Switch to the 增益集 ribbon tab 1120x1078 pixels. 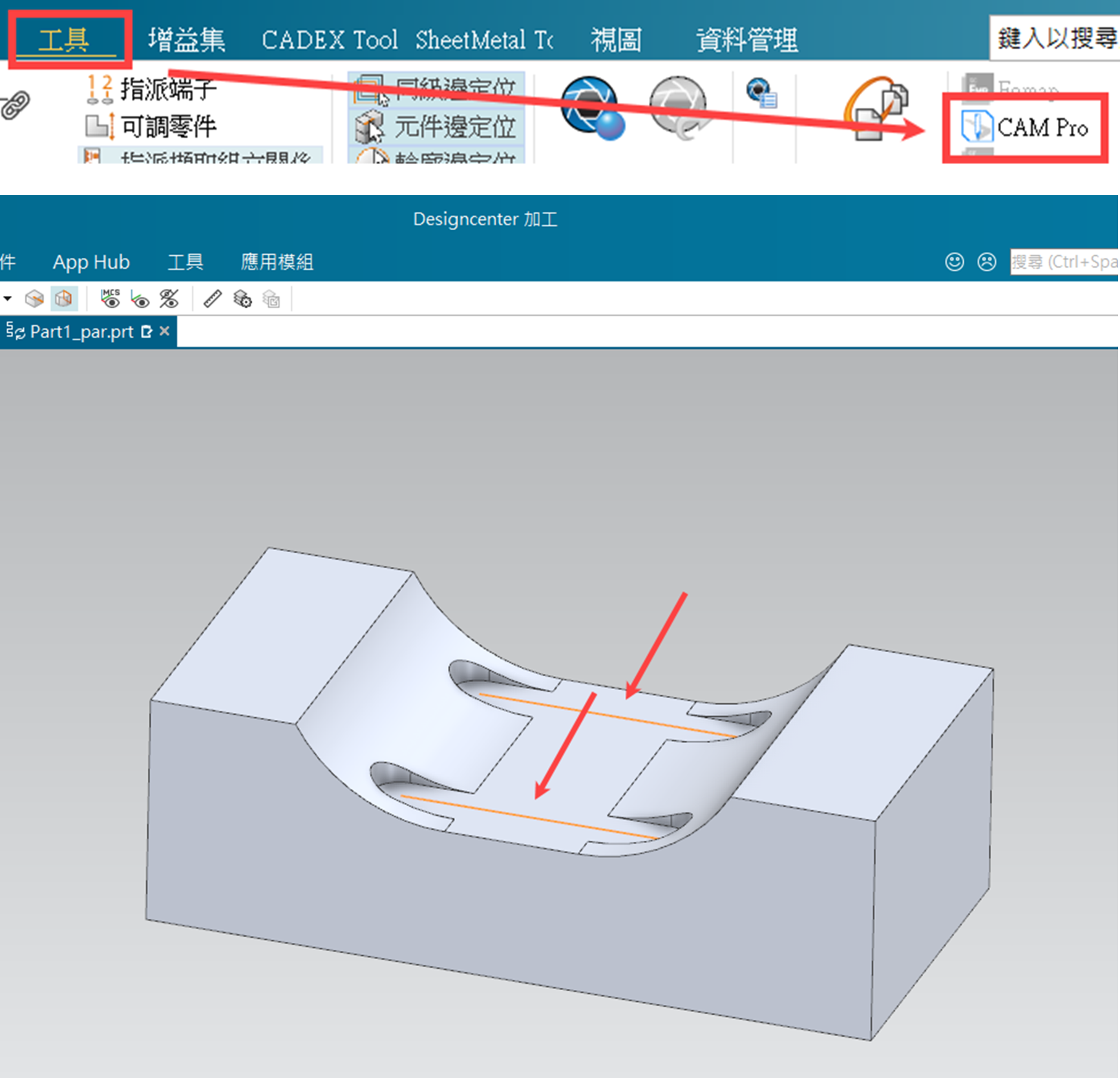[186, 40]
